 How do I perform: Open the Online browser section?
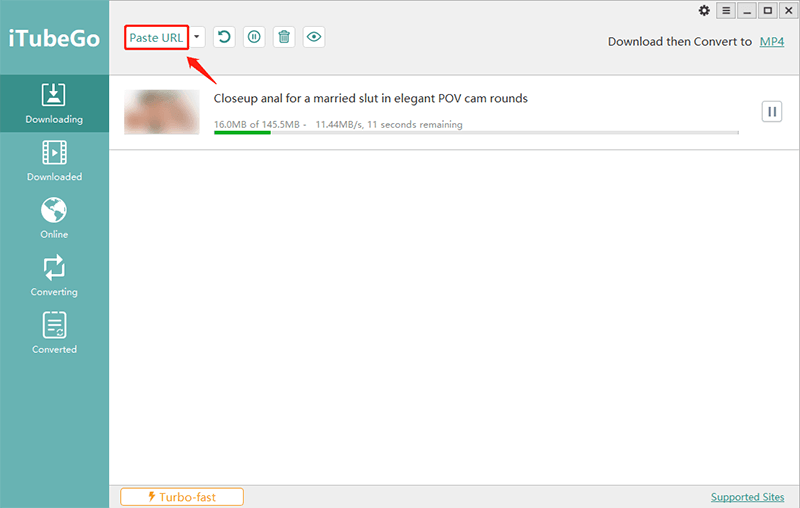[54, 218]
